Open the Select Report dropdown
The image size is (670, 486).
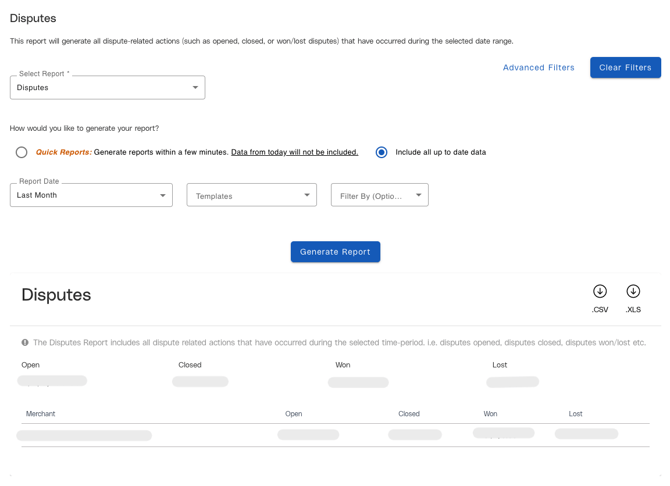click(107, 88)
